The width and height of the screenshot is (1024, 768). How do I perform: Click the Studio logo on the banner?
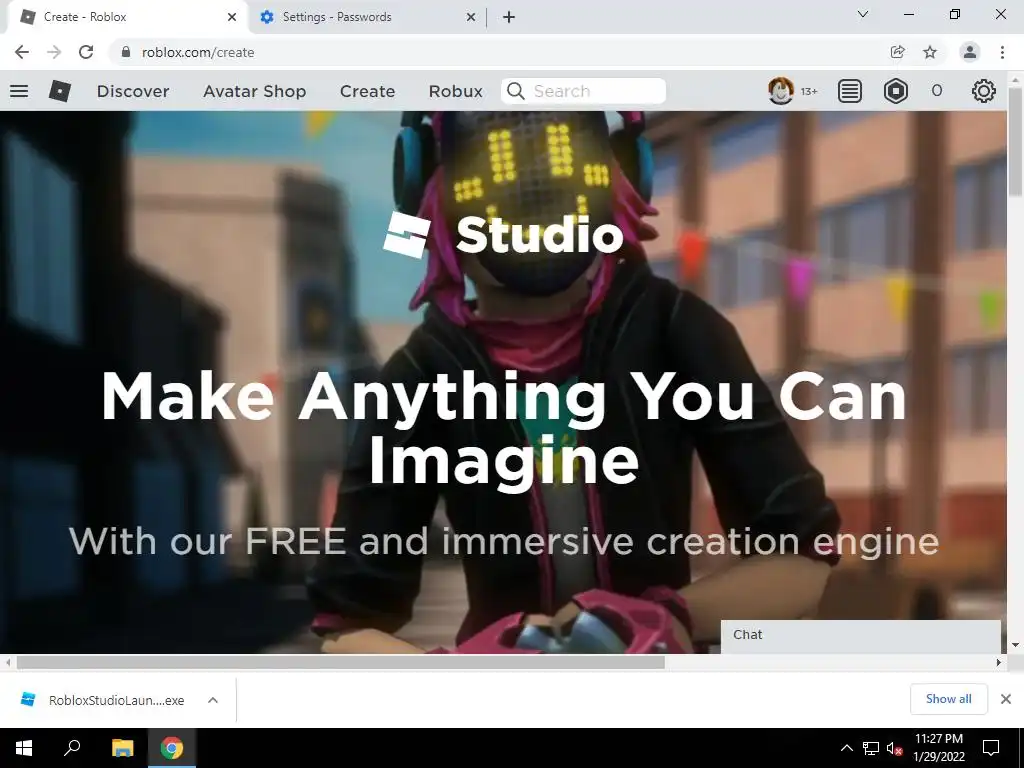[x=503, y=234]
